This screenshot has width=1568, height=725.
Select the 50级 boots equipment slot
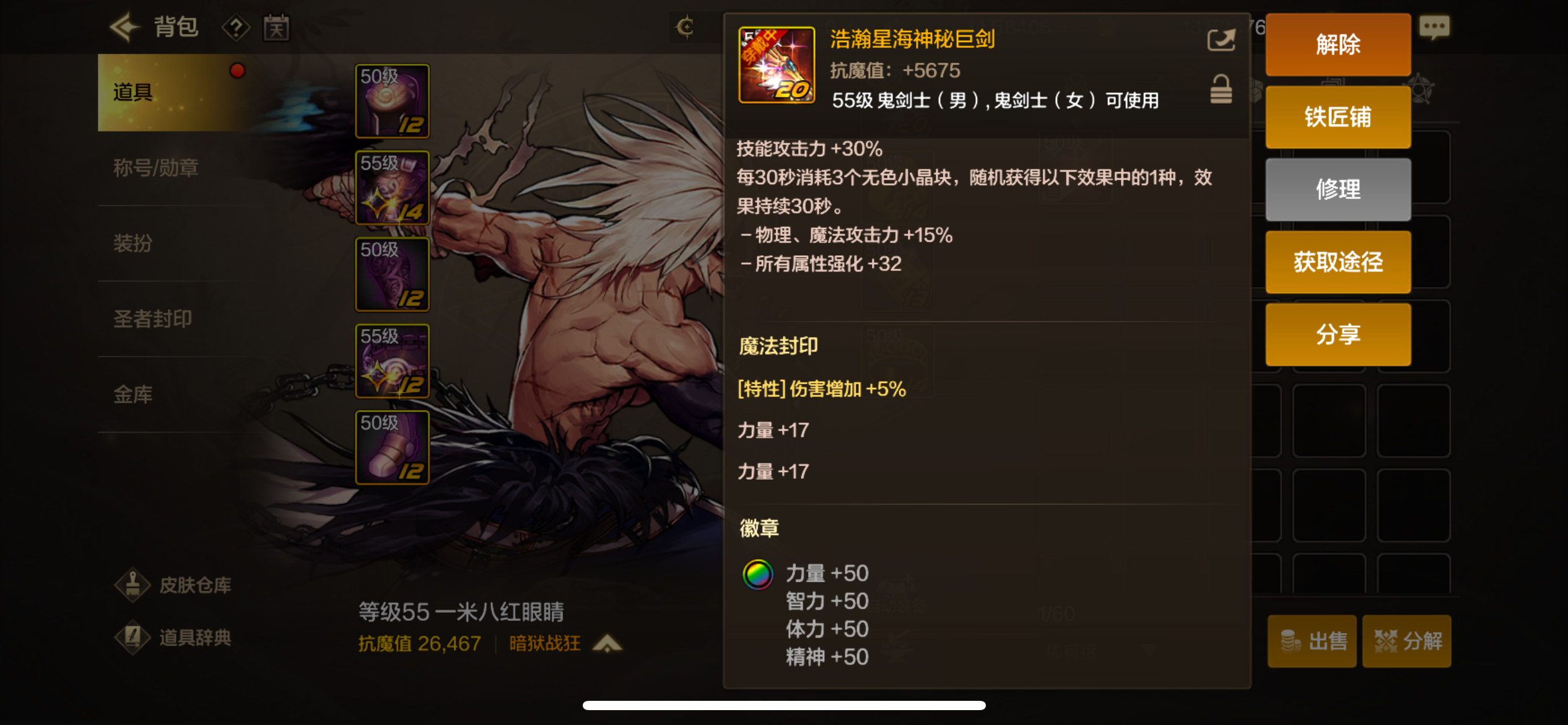(x=392, y=447)
